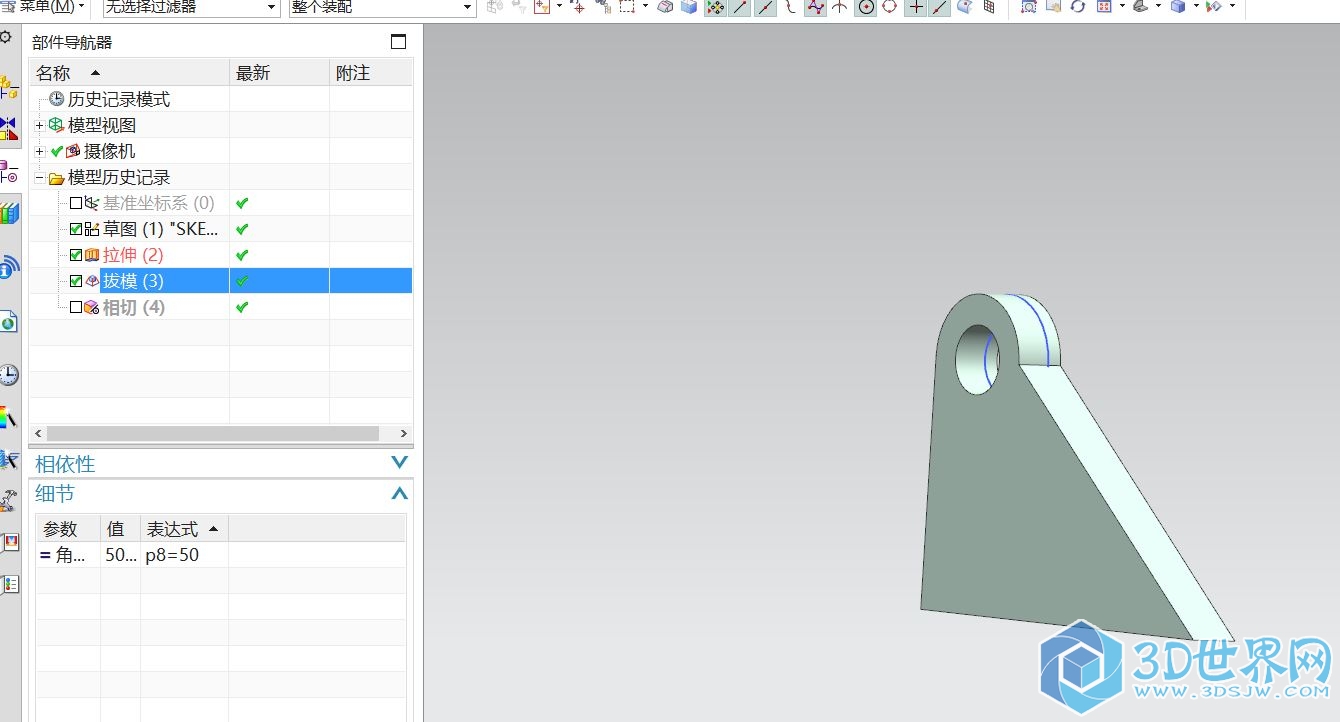Select the 摄像机 row
1340x722 pixels.
coord(109,151)
